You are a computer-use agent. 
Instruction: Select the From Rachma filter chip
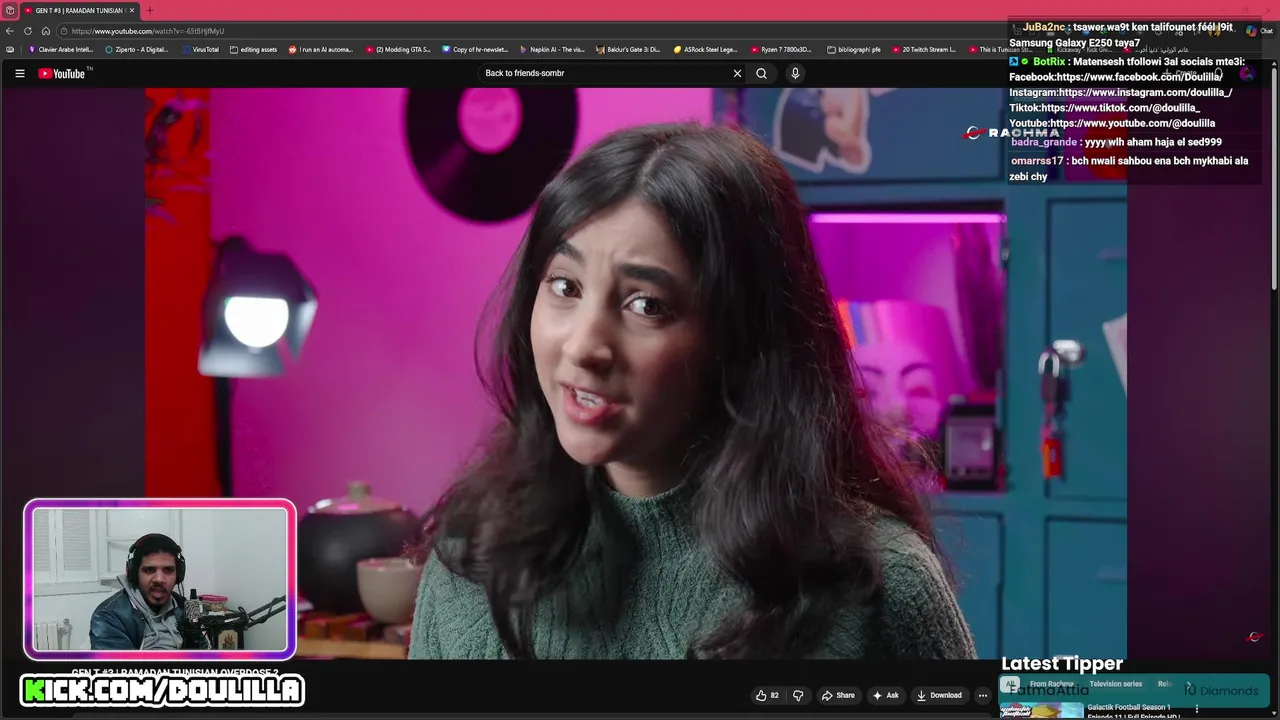click(1052, 684)
